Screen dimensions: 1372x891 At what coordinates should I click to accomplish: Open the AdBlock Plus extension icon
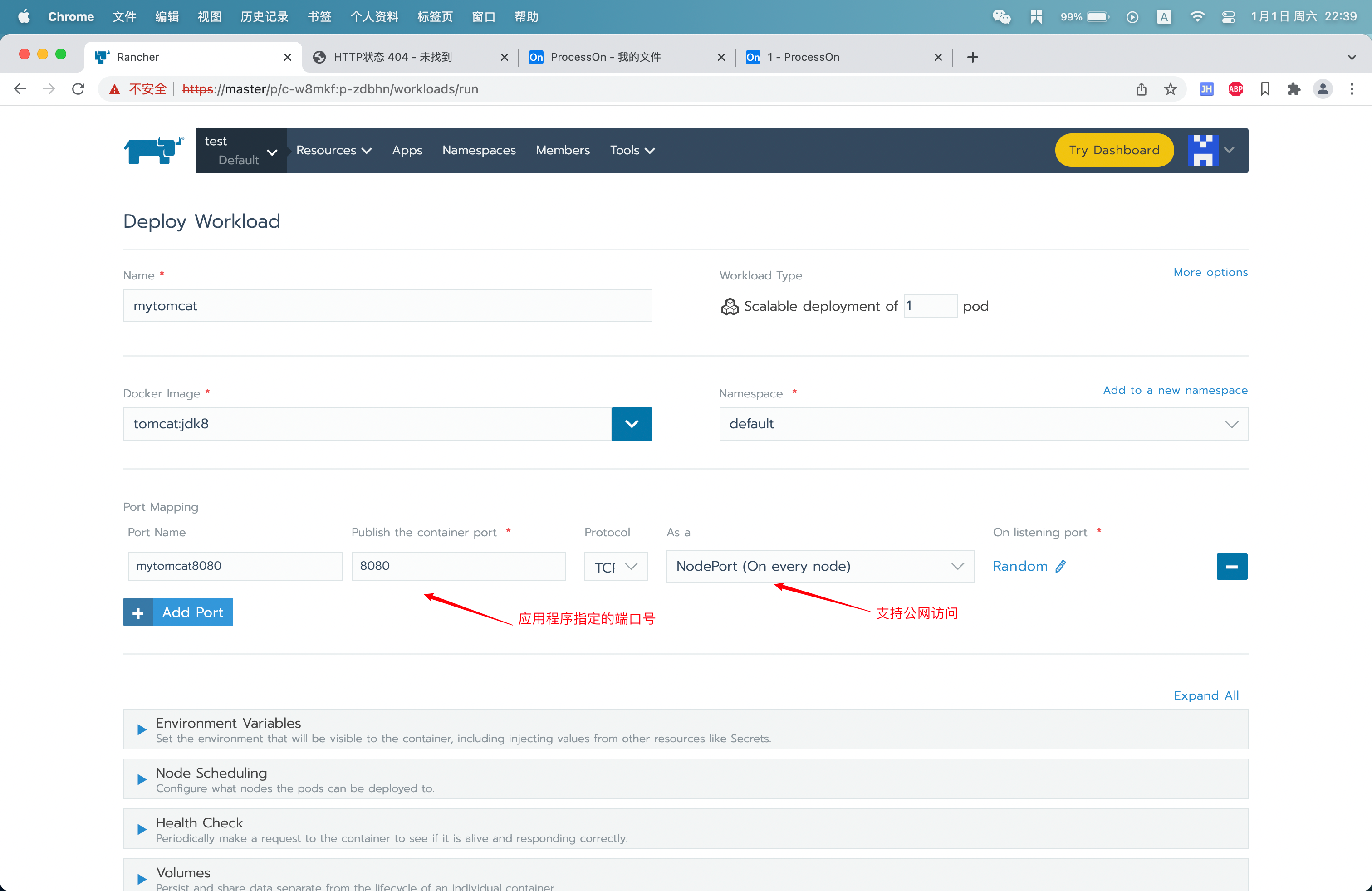1235,89
